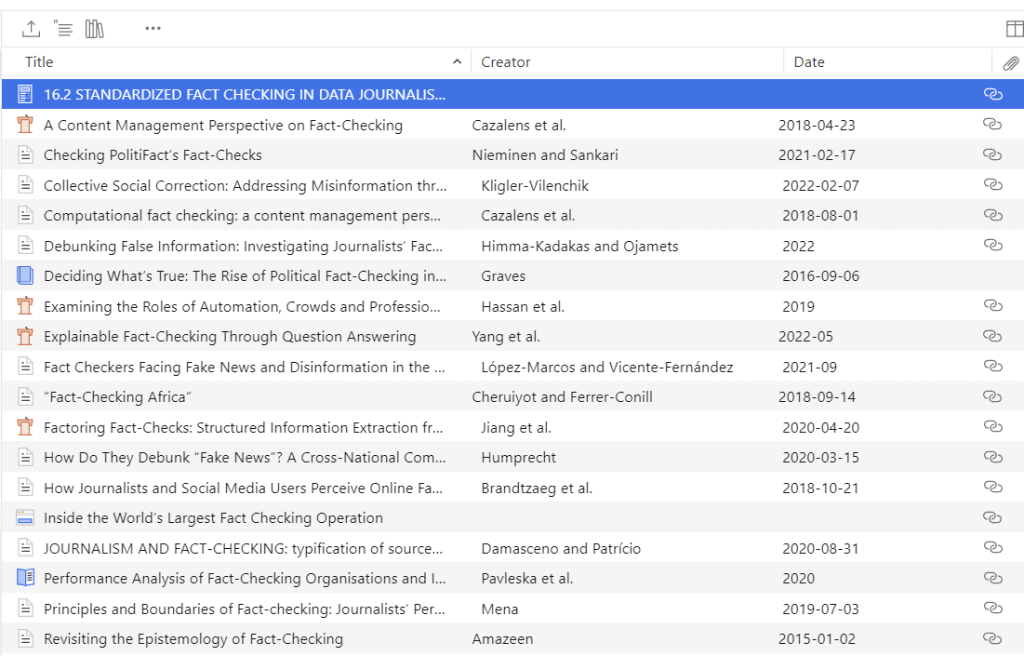Sort by the Date column header
Viewport: 1024px width, 656px height.
click(809, 62)
